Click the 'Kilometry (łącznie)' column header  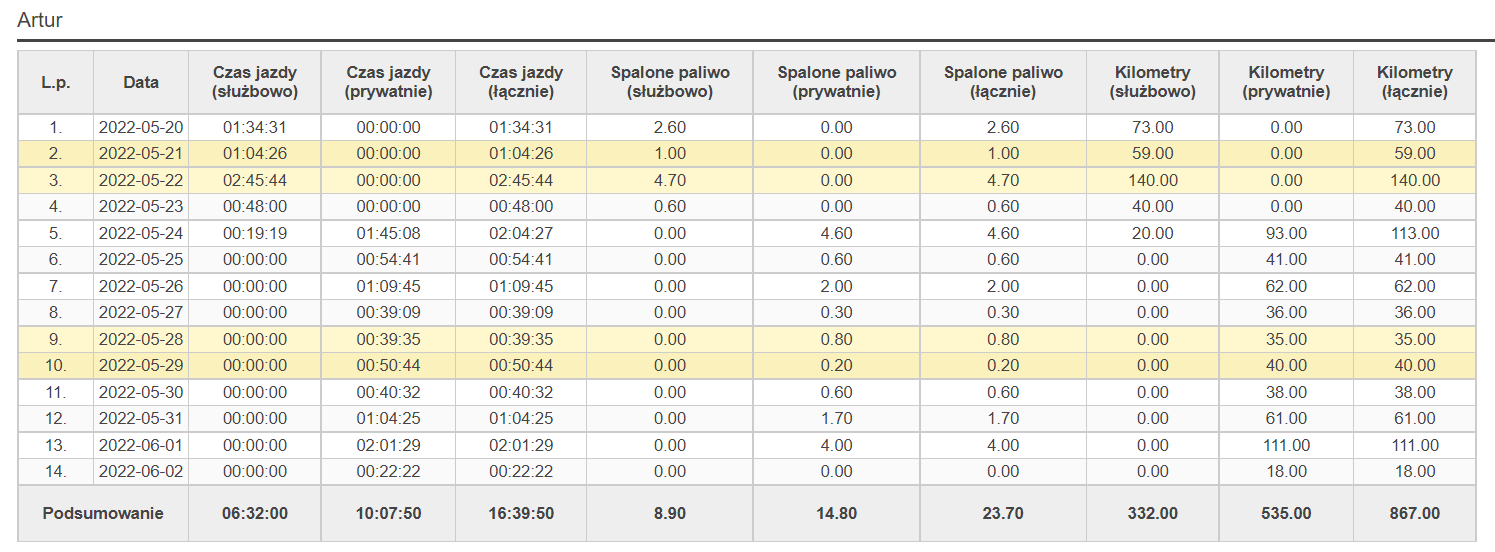click(1414, 82)
